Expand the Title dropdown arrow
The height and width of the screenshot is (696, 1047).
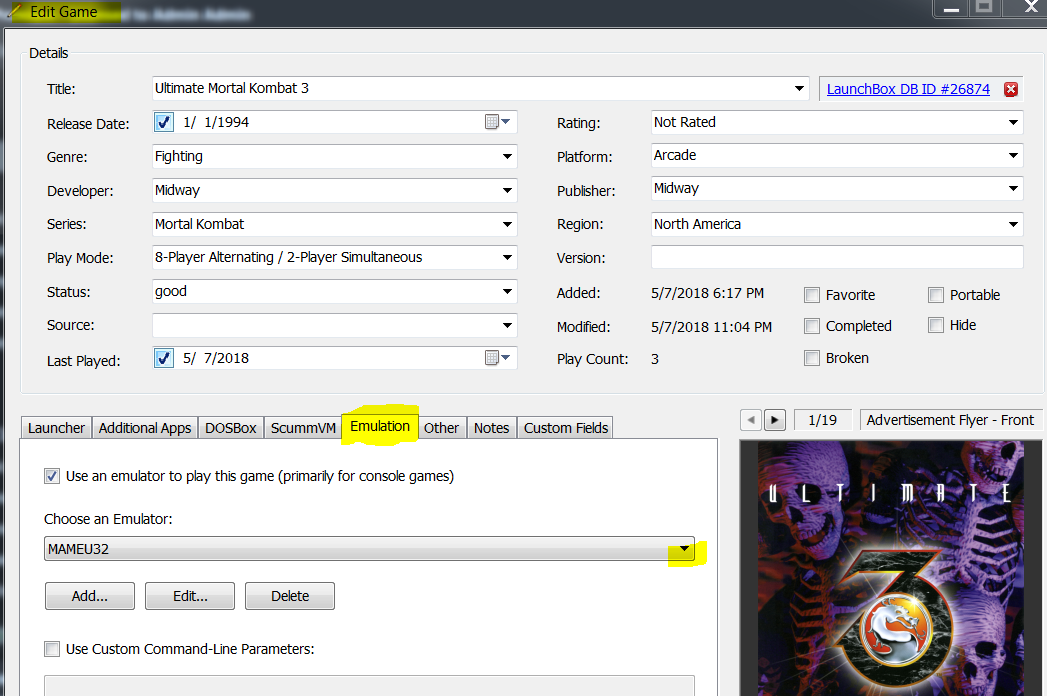(799, 88)
